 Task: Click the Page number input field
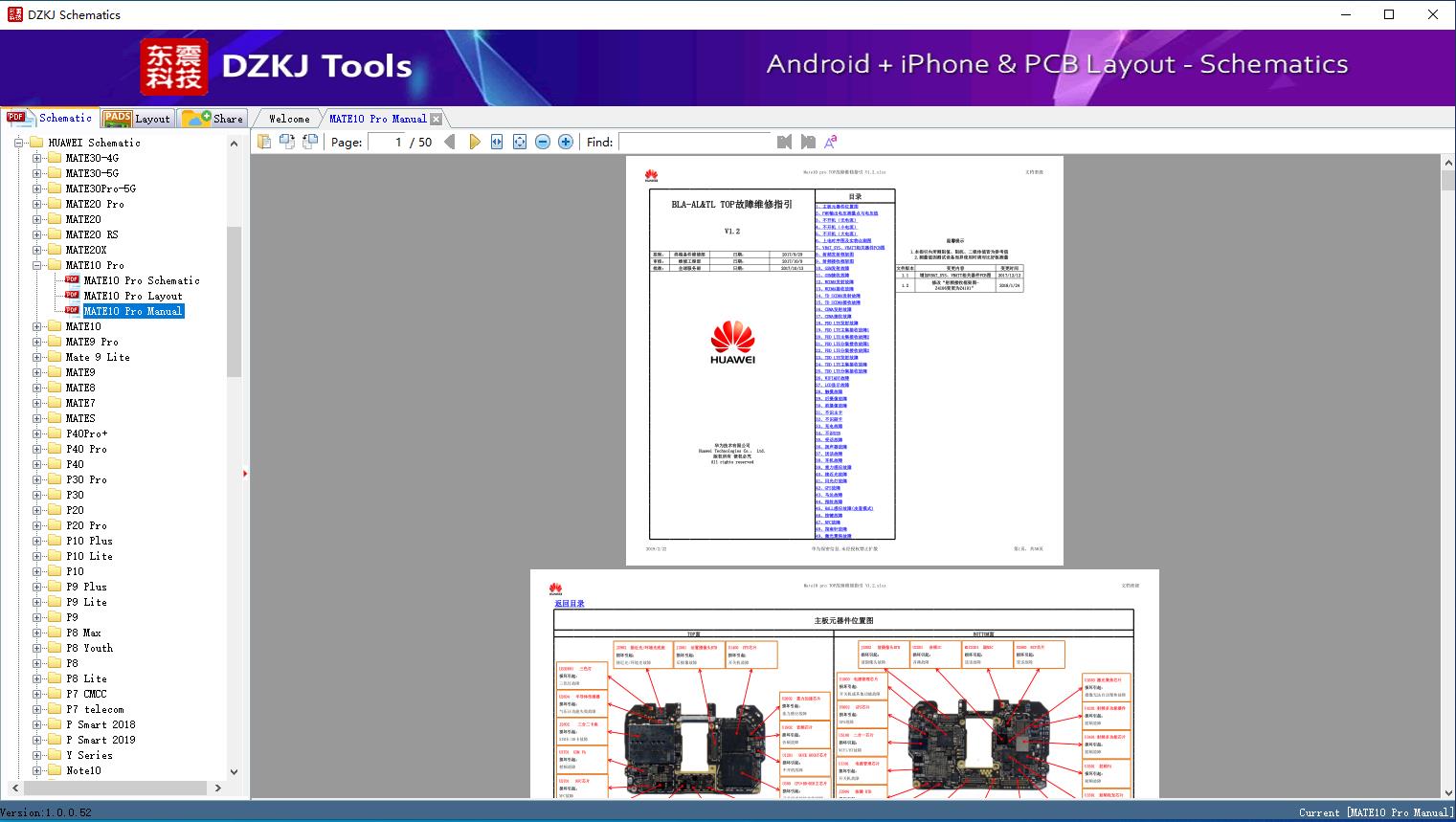[x=386, y=142]
